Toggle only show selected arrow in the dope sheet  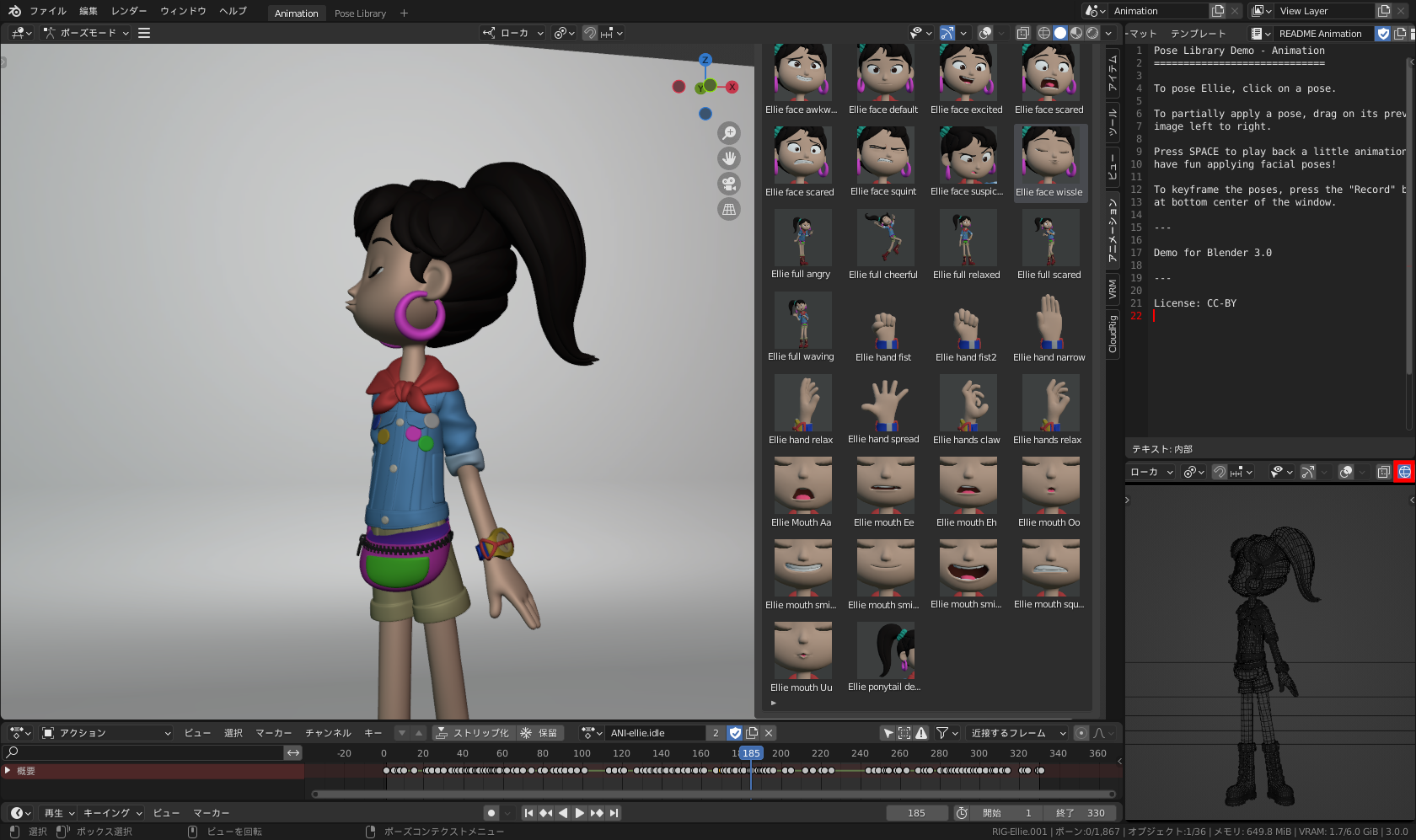(x=888, y=733)
